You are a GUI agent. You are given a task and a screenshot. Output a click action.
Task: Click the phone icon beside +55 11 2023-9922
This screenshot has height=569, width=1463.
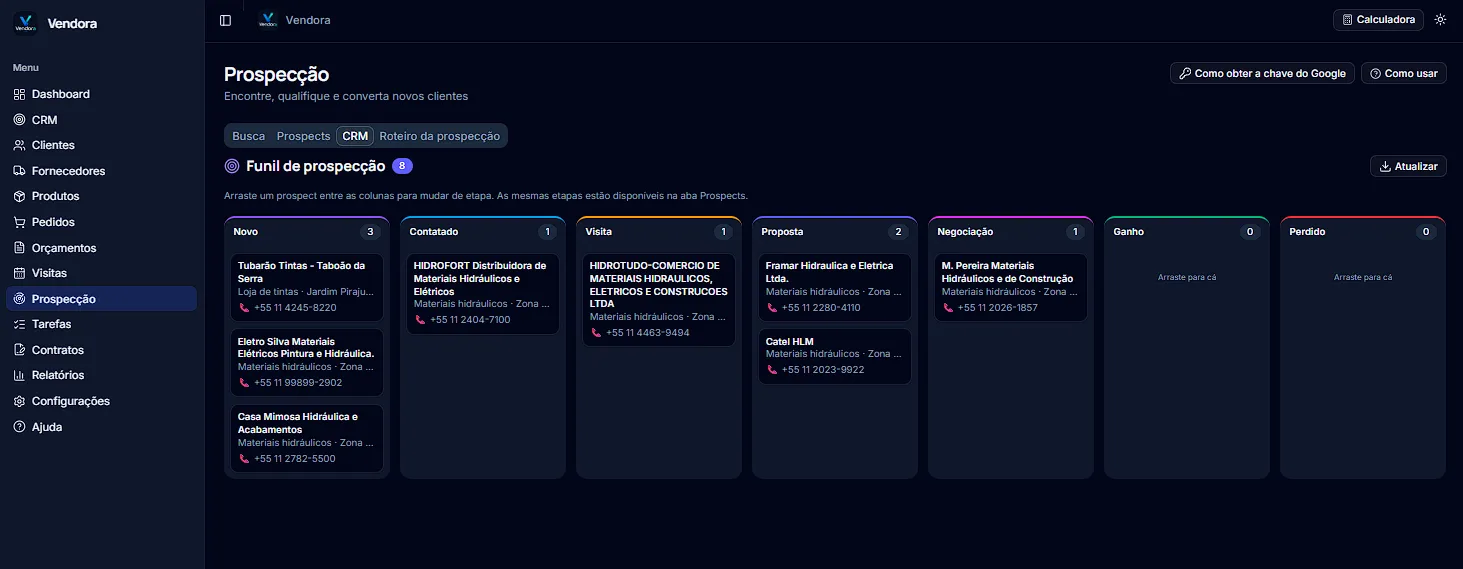click(772, 370)
